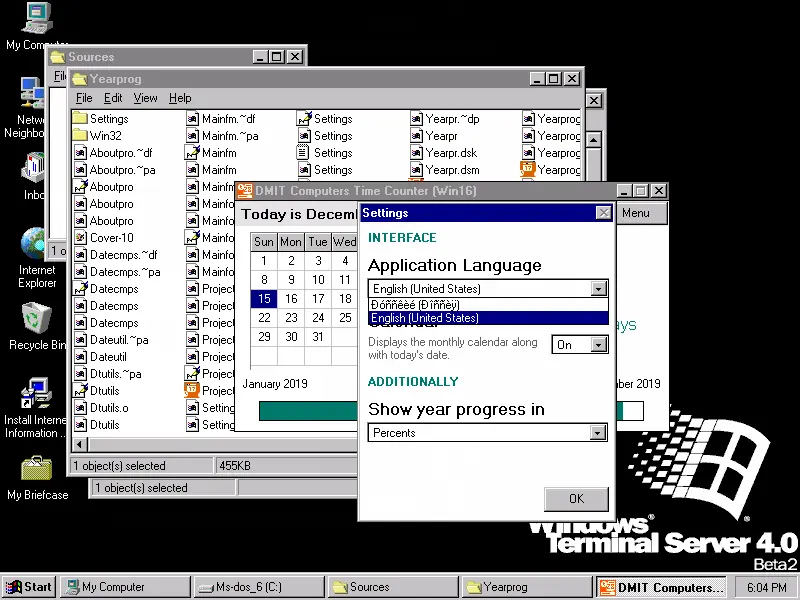This screenshot has width=800, height=600.
Task: Open the Application Language dropdown arrow
Action: tap(598, 289)
